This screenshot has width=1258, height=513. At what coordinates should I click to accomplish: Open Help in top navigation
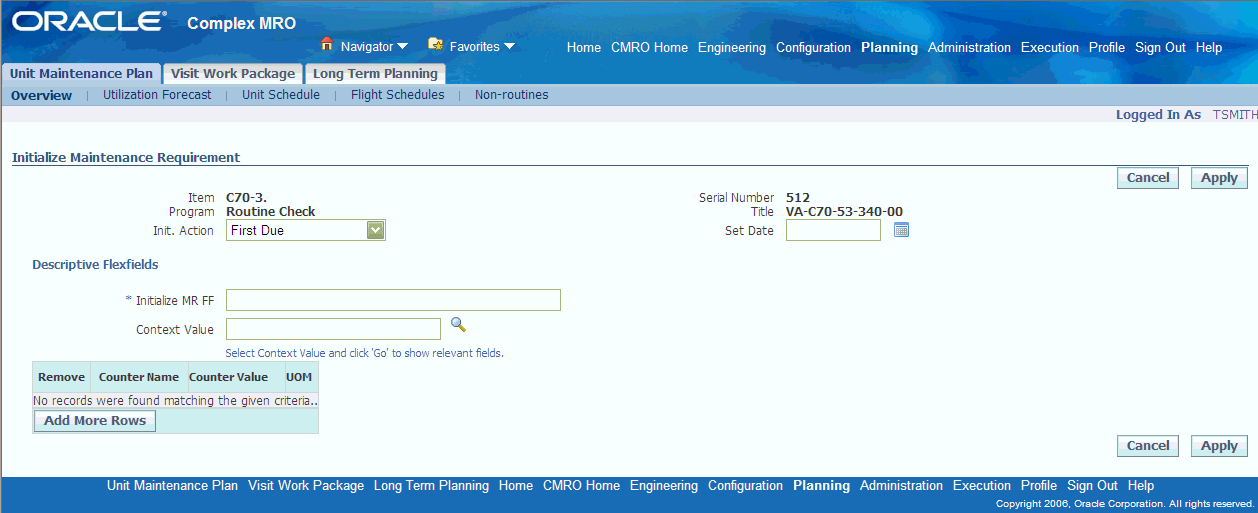[x=1209, y=47]
